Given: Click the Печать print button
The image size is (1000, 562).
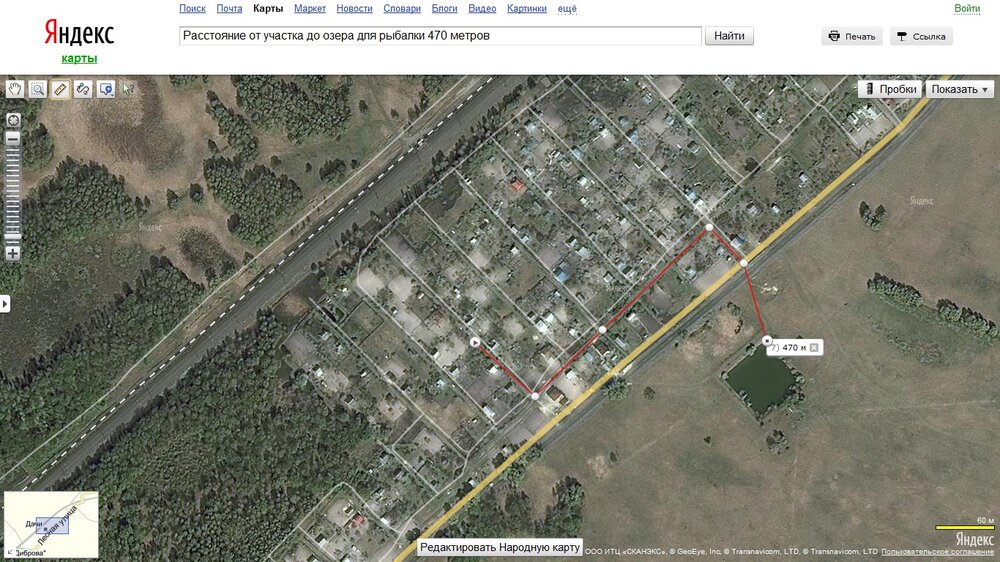Looking at the screenshot, I should (x=852, y=36).
